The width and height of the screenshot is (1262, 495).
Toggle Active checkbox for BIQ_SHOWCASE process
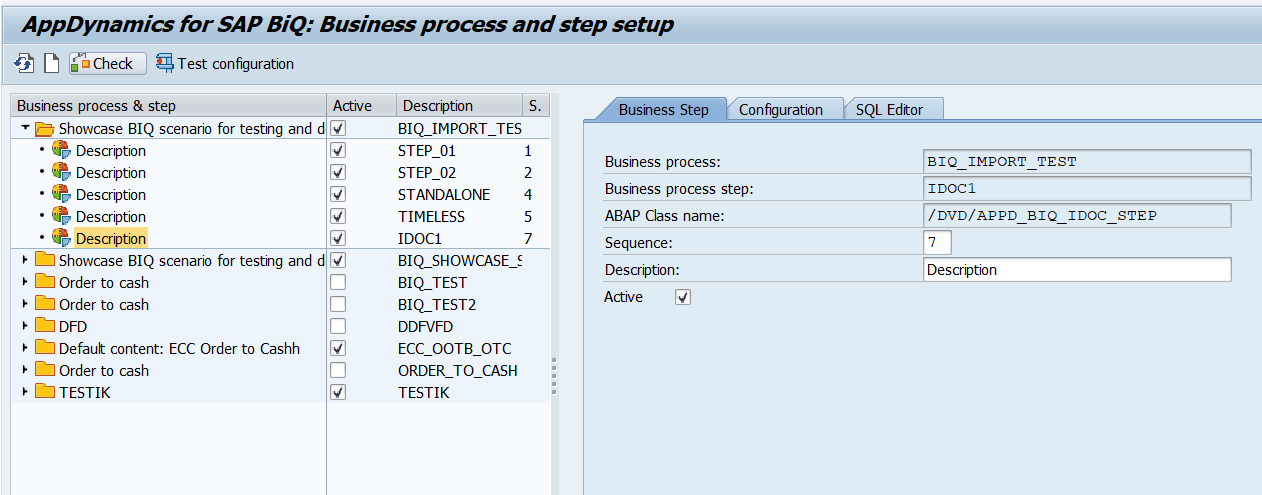[338, 261]
